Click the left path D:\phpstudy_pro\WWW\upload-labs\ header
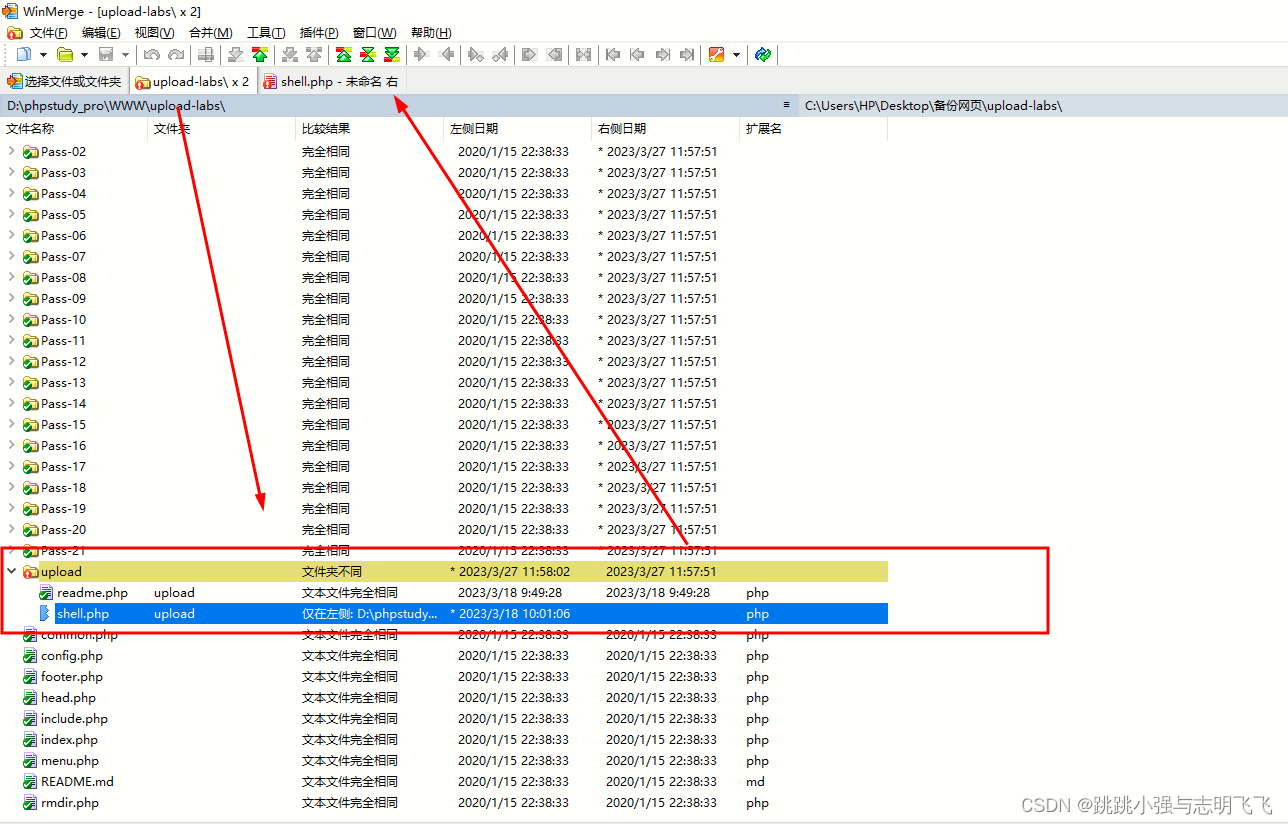1288x824 pixels. [x=117, y=105]
